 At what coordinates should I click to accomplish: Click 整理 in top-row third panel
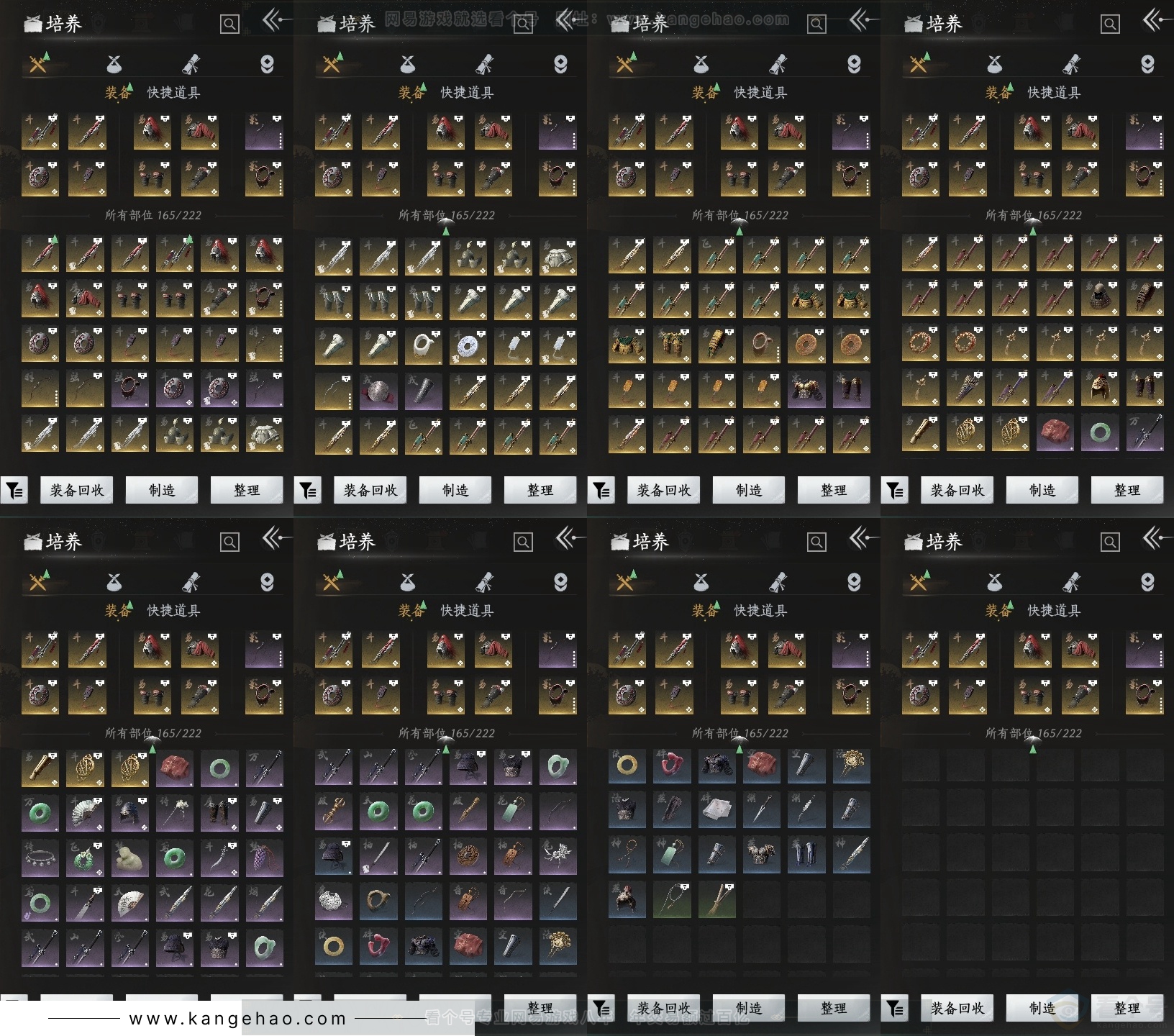[834, 491]
